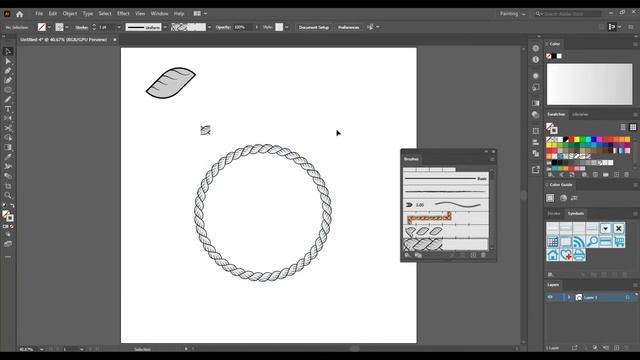This screenshot has width=640, height=360.
Task: Delete brush with Brushes panel trash icon
Action: (483, 256)
